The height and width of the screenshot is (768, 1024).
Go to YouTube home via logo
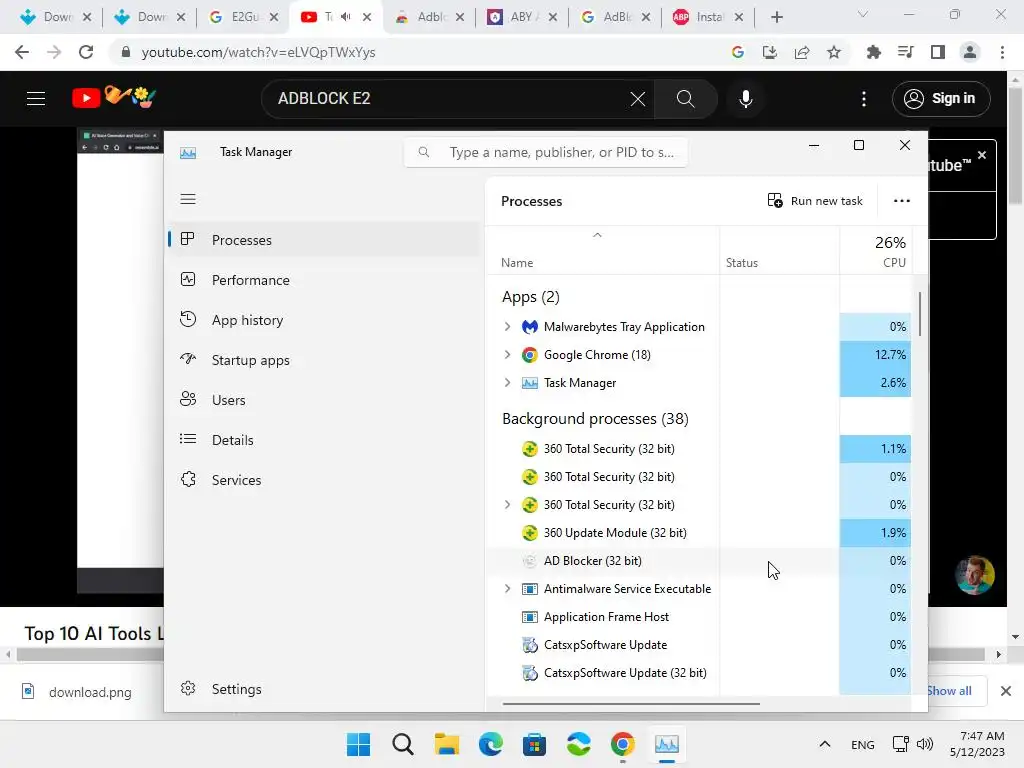coord(114,97)
